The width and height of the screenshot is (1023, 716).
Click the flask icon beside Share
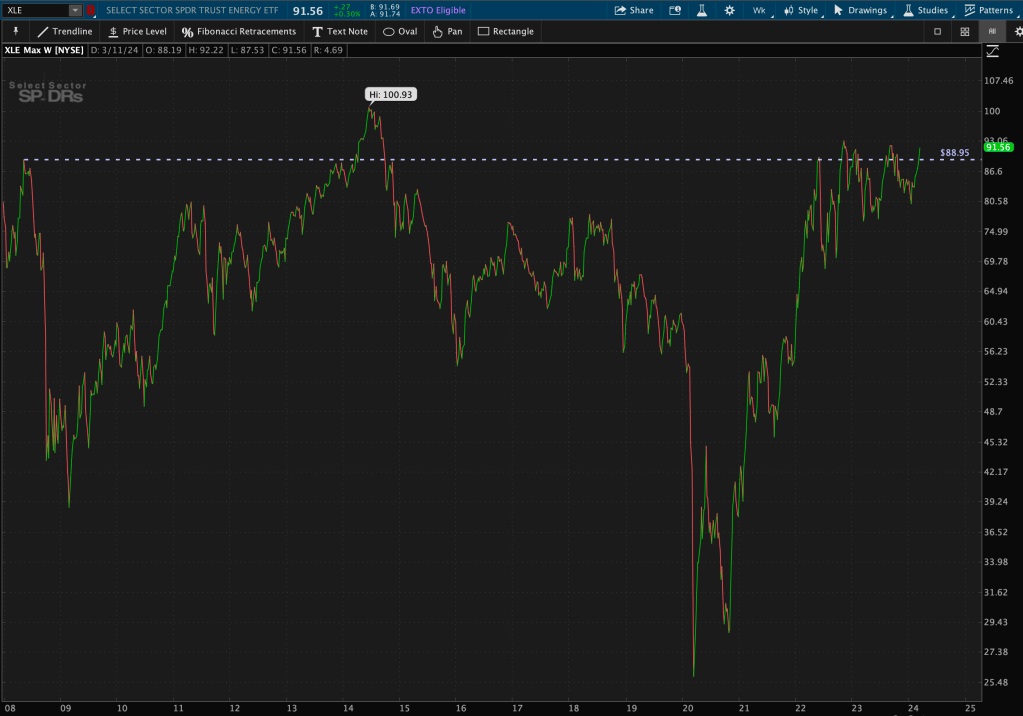click(x=702, y=10)
